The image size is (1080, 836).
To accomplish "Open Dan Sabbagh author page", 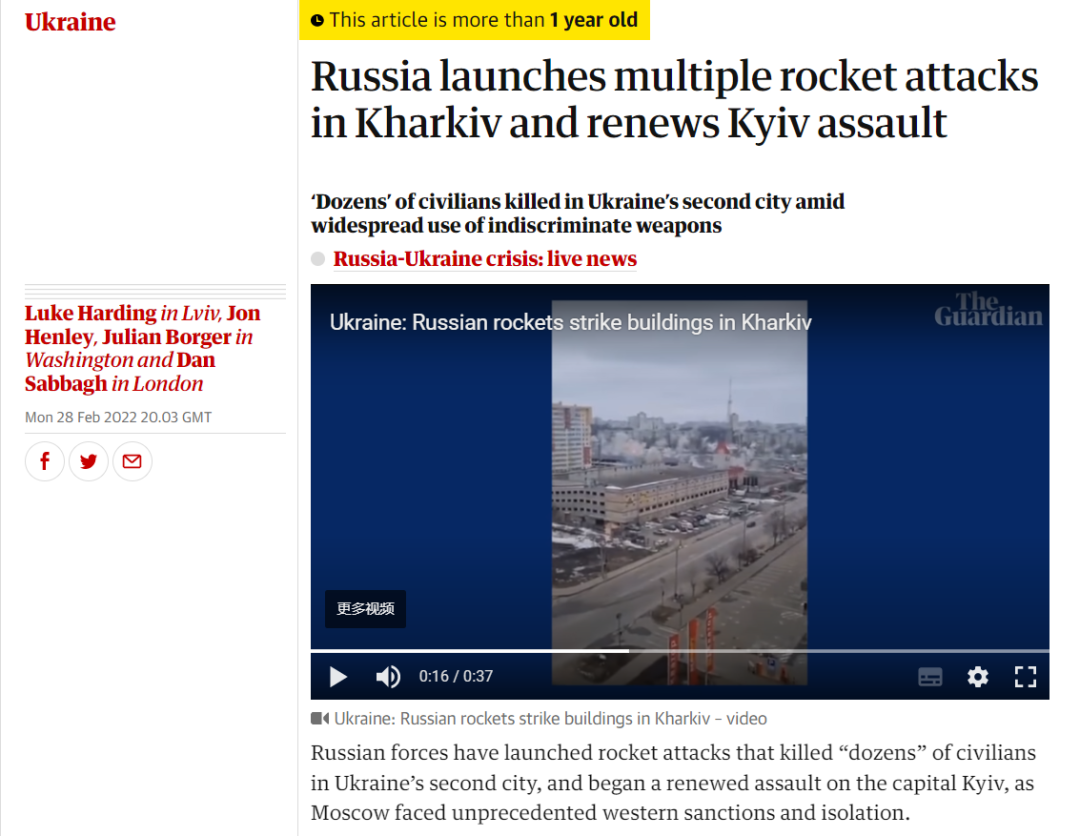I will click(x=120, y=372).
